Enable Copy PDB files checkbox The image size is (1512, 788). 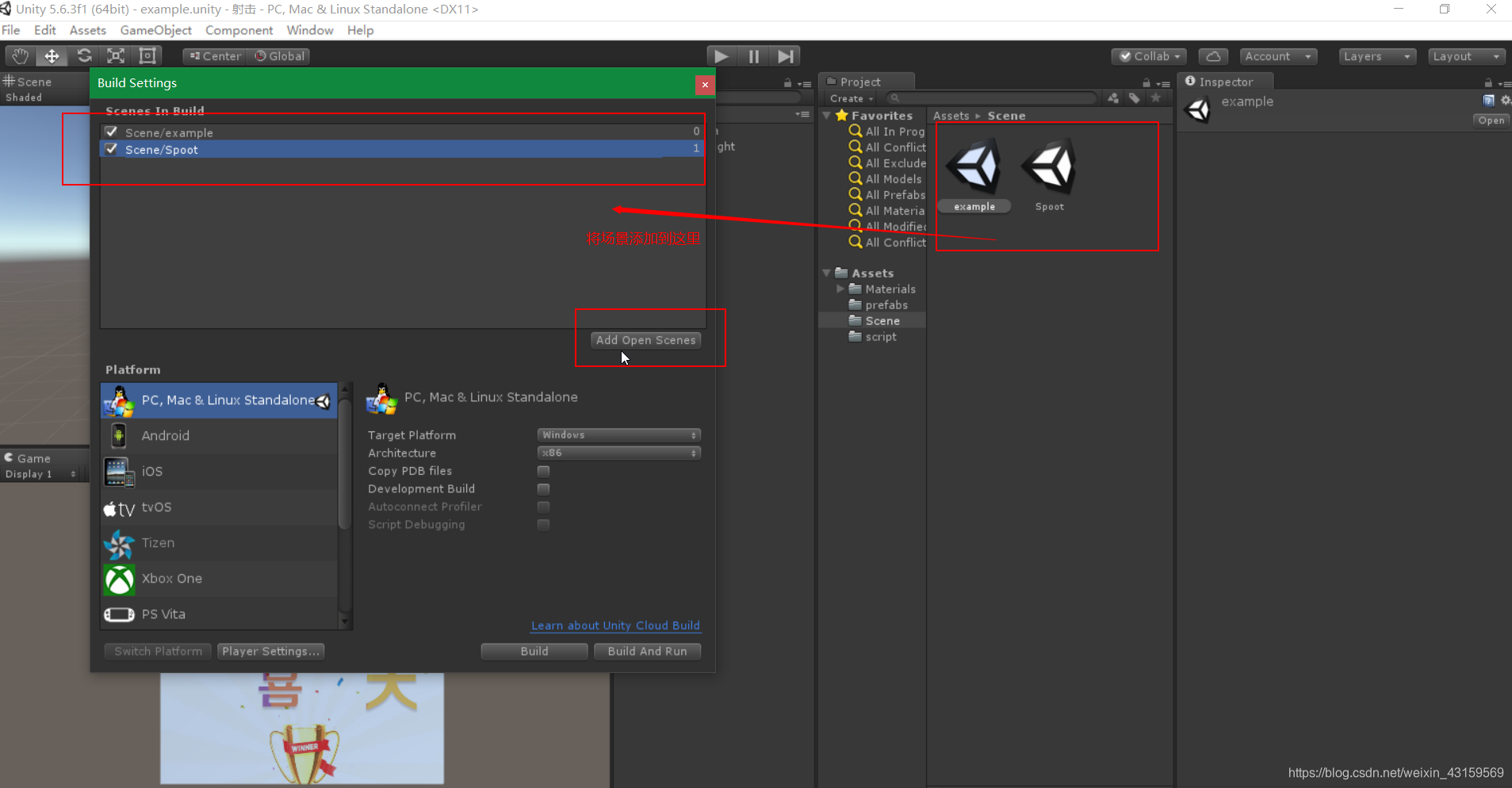click(x=544, y=471)
